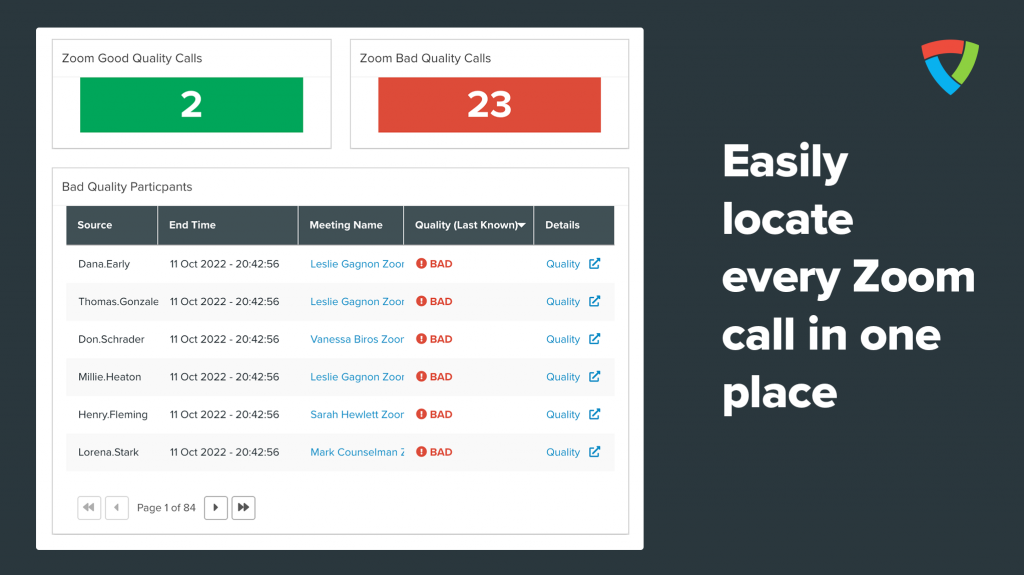Open Sarah Hewlett Zoom meeting link
Image resolution: width=1024 pixels, height=575 pixels.
[x=357, y=414]
